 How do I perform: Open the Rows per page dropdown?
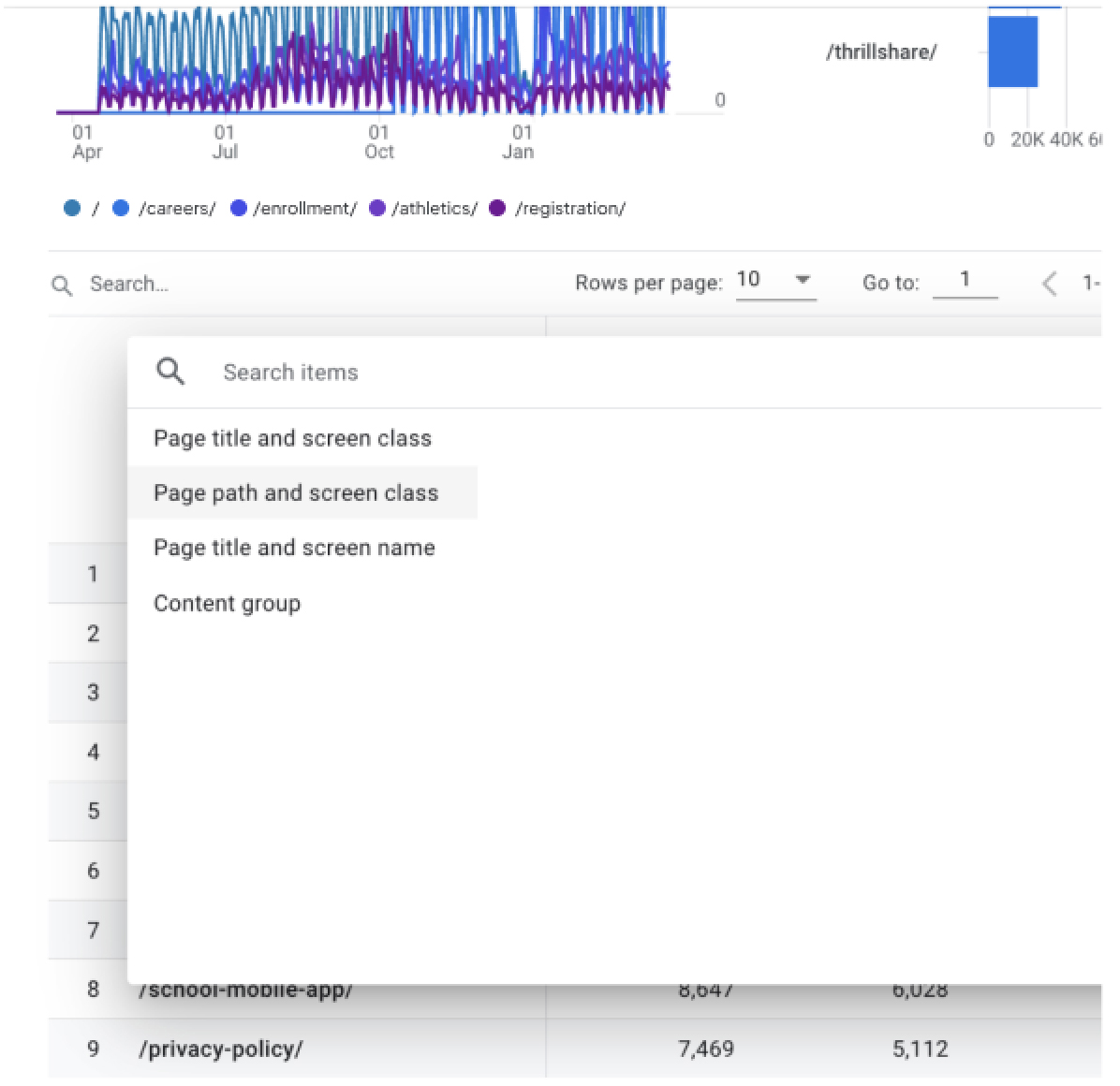click(775, 280)
